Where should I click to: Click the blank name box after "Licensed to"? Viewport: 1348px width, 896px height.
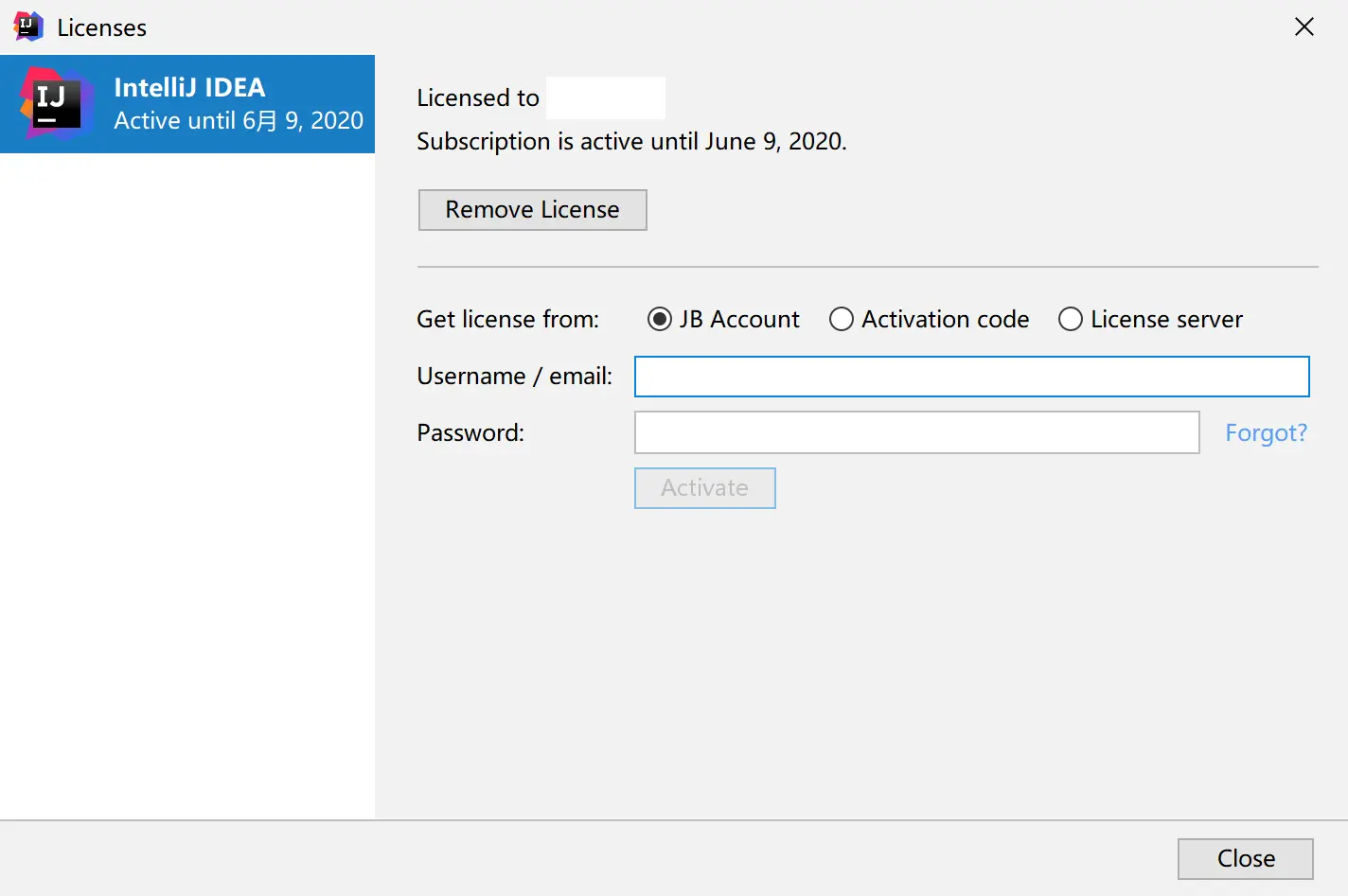click(x=606, y=97)
